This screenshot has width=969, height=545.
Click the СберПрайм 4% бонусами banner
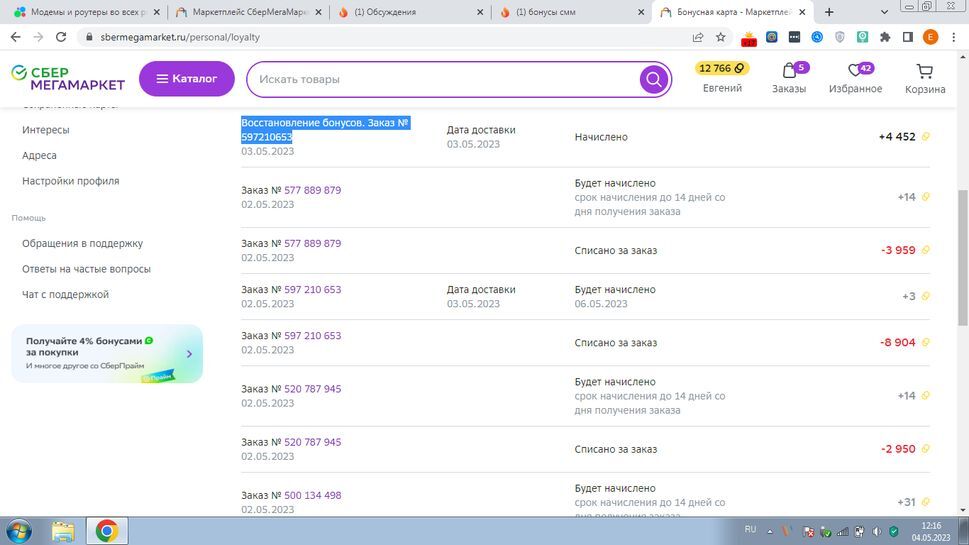coord(107,353)
